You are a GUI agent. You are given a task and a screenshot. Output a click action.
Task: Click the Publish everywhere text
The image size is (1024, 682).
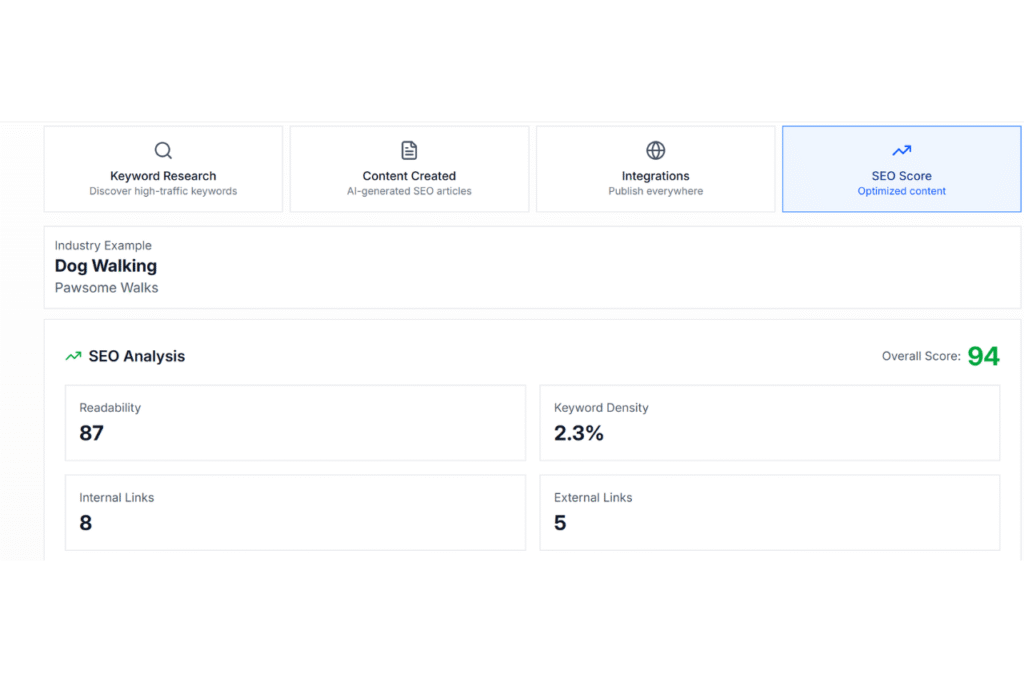655,190
